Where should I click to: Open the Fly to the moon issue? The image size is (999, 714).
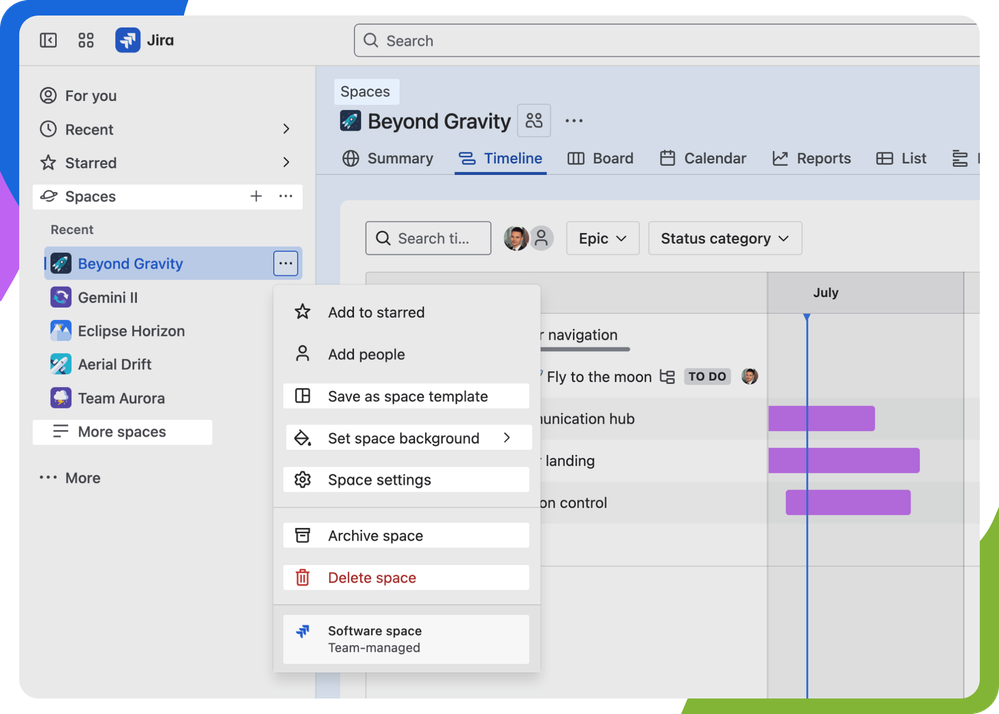[599, 377]
